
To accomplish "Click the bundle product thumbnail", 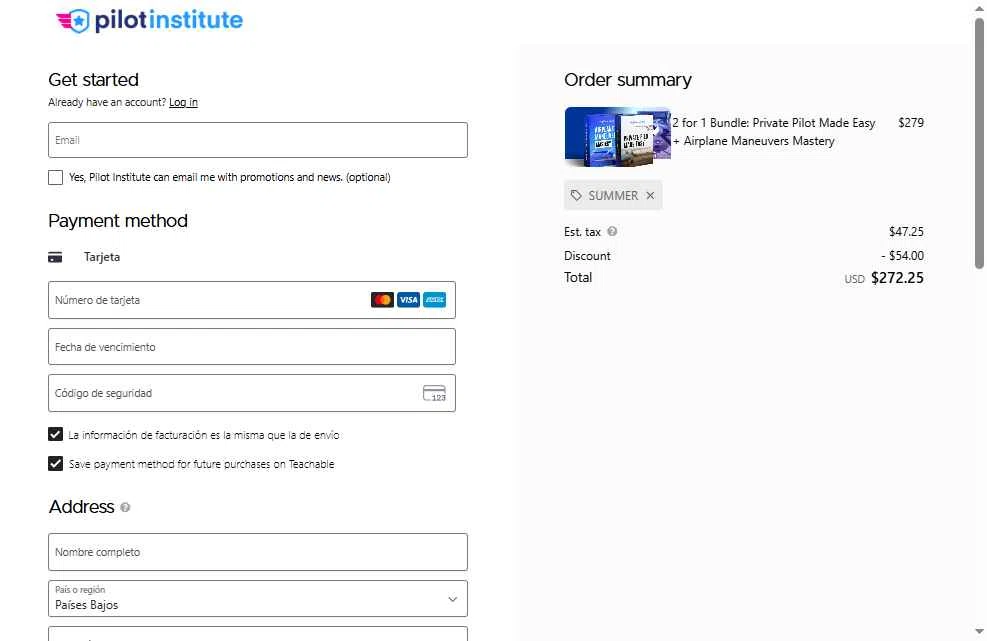I will click(x=618, y=137).
